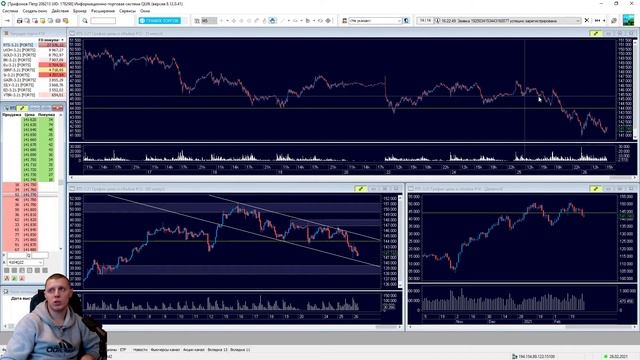Toggle the green pencil button on the bottom-left chart
Image resolution: width=640 pixels, height=360 pixels.
(360, 189)
